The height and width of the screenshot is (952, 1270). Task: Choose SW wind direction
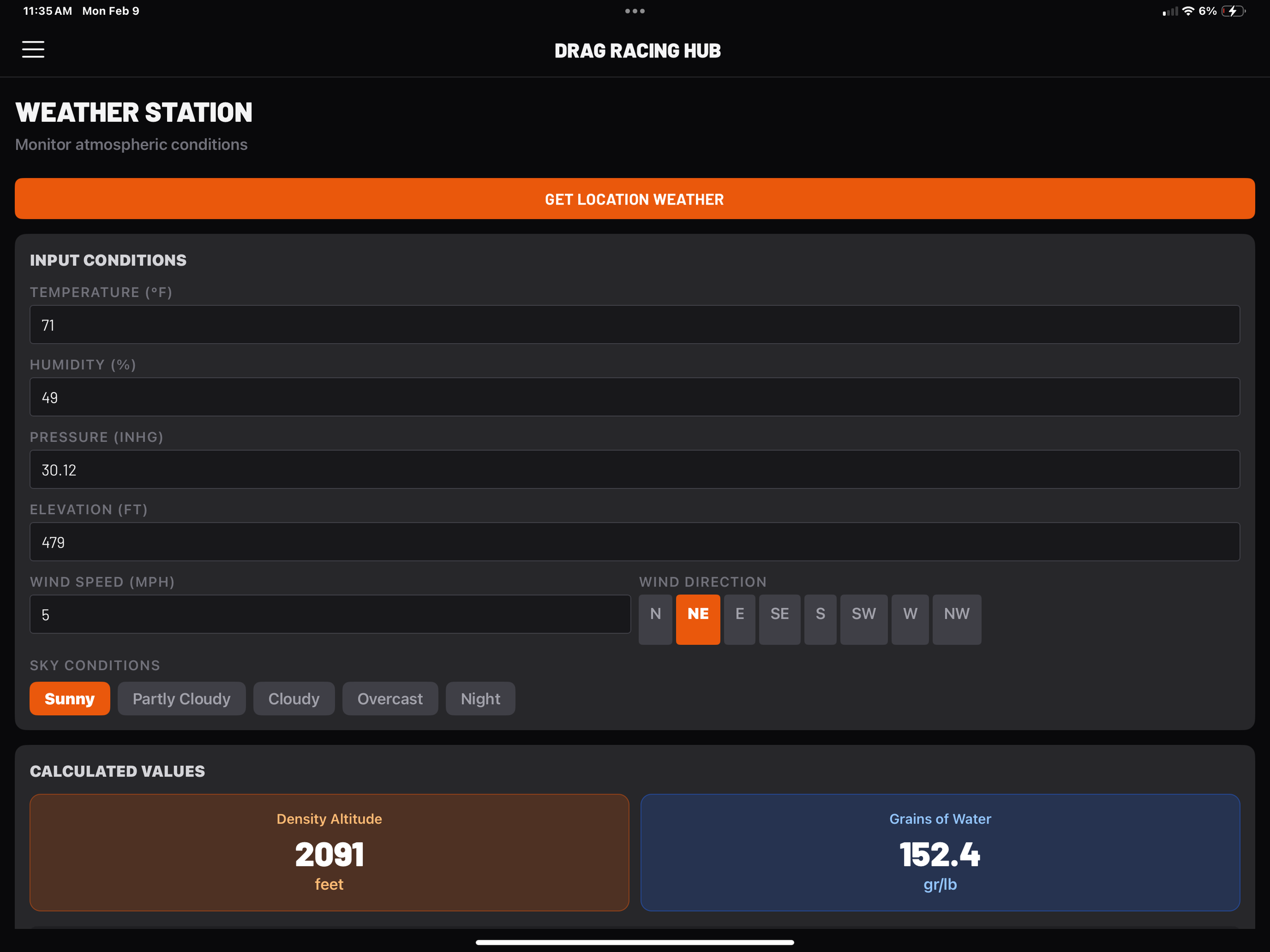tap(863, 619)
